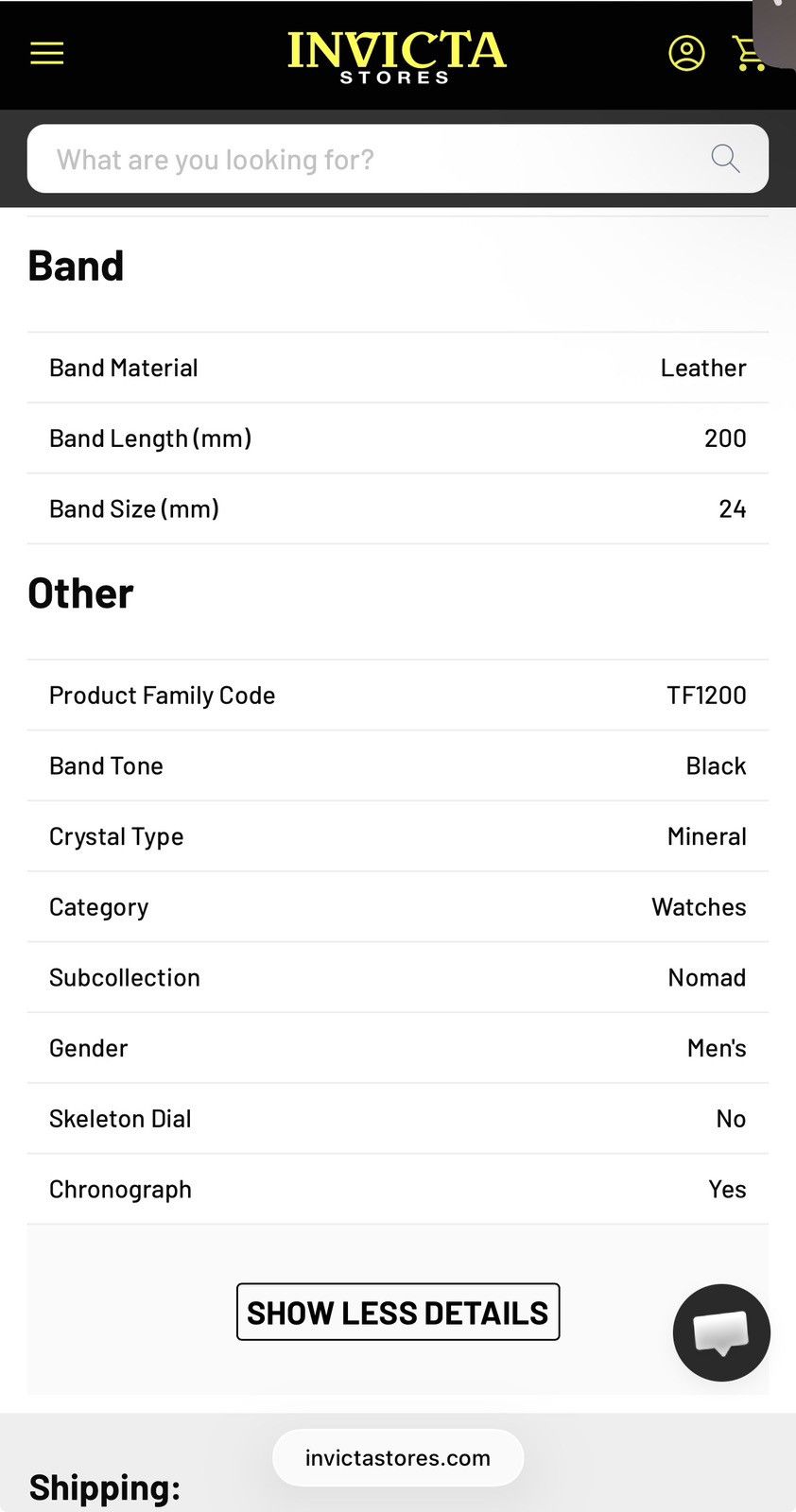
Task: Select the Band Material row
Action: 398,368
